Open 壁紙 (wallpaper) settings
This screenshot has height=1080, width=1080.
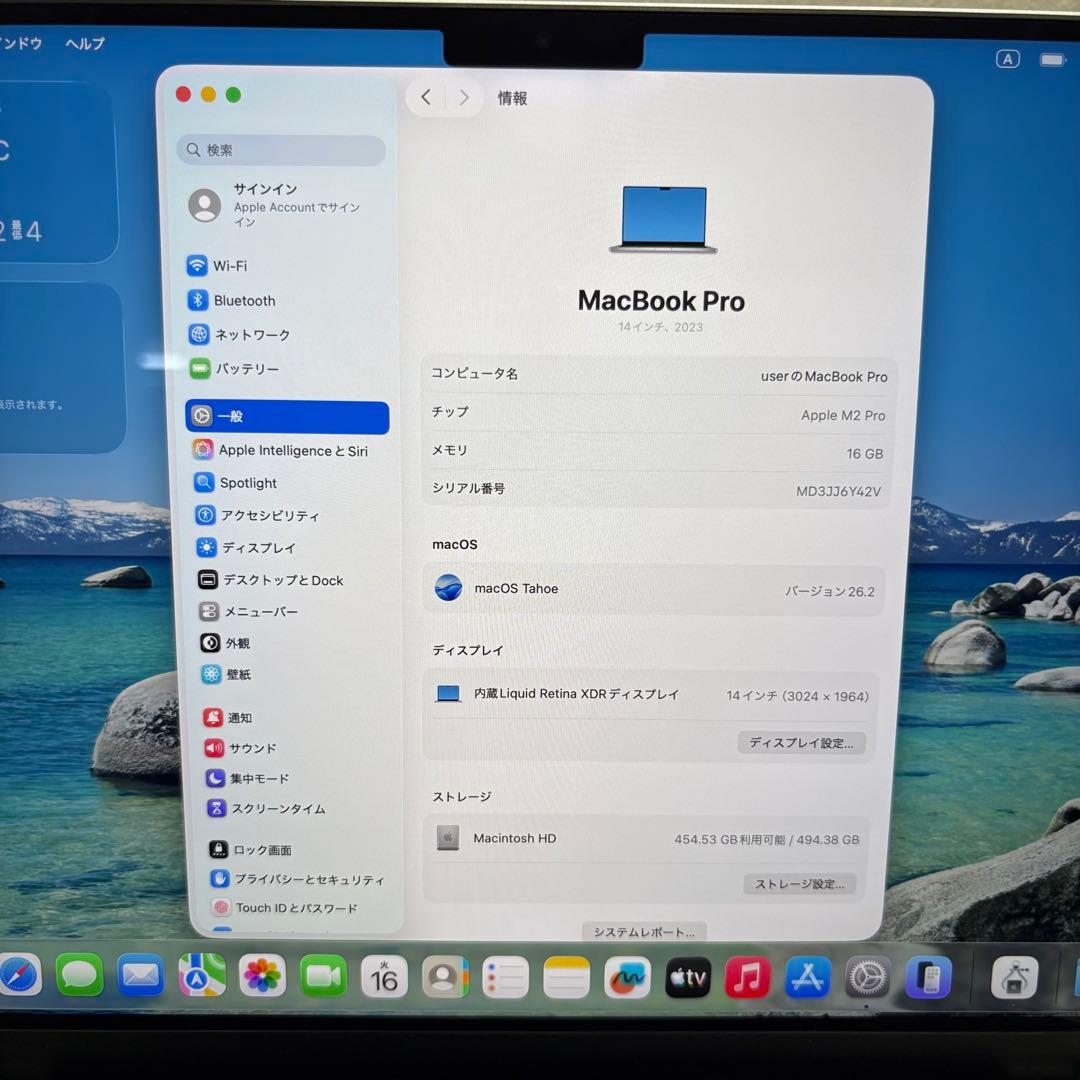pos(237,675)
